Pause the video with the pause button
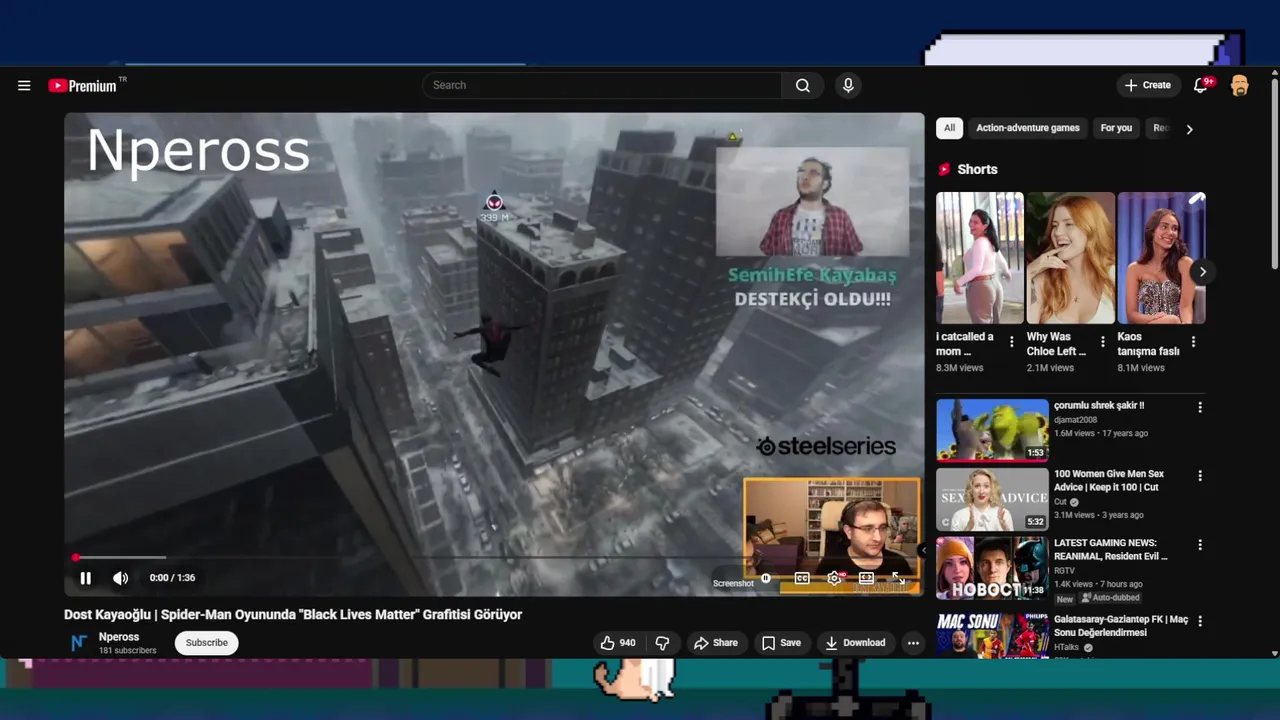1280x720 pixels. coord(86,578)
